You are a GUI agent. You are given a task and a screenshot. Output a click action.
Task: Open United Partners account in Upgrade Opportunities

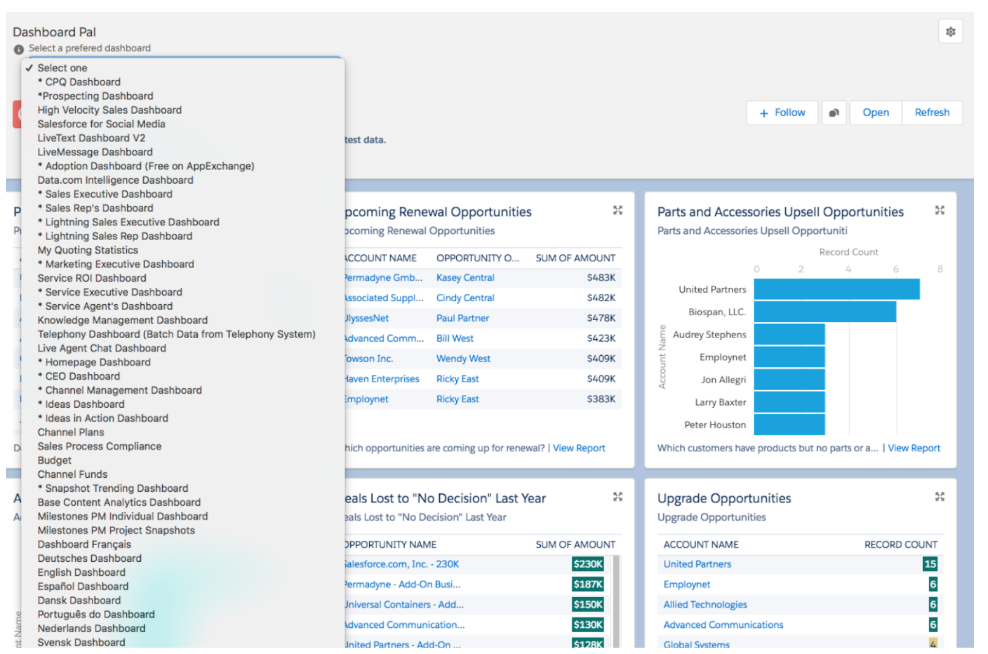pyautogui.click(x=697, y=564)
